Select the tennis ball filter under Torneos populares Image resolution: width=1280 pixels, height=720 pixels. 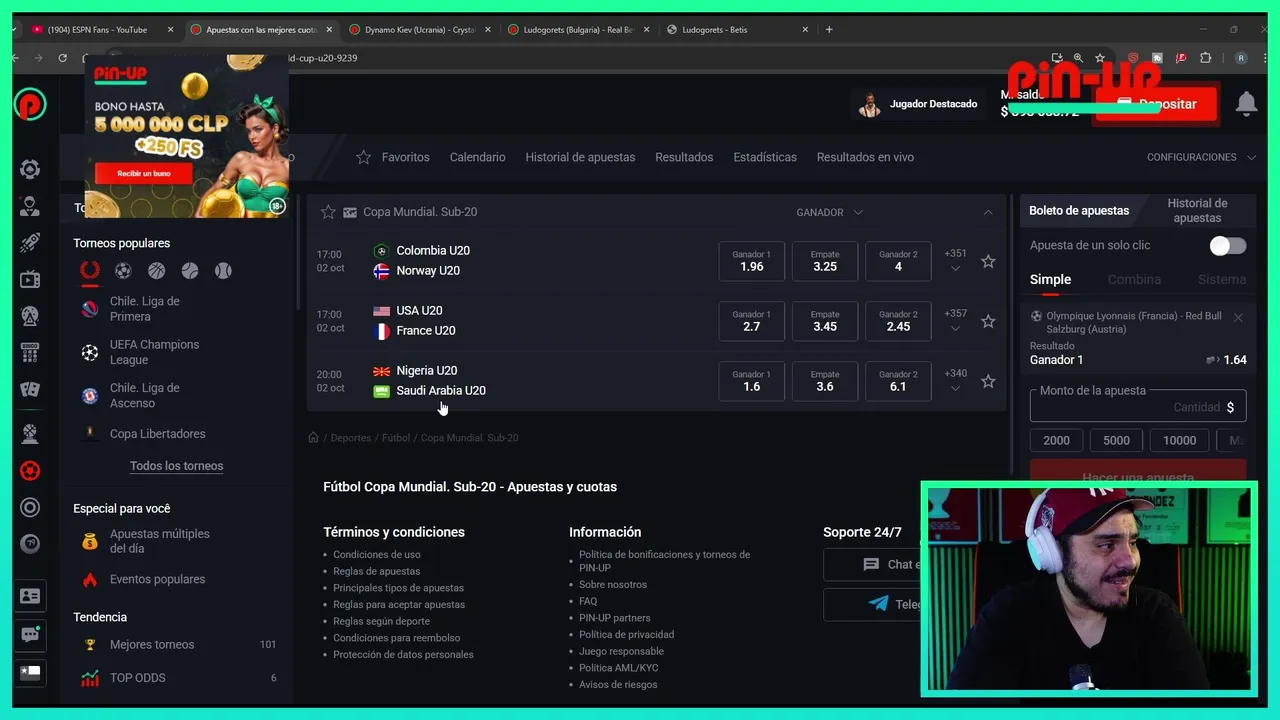pyautogui.click(x=190, y=270)
